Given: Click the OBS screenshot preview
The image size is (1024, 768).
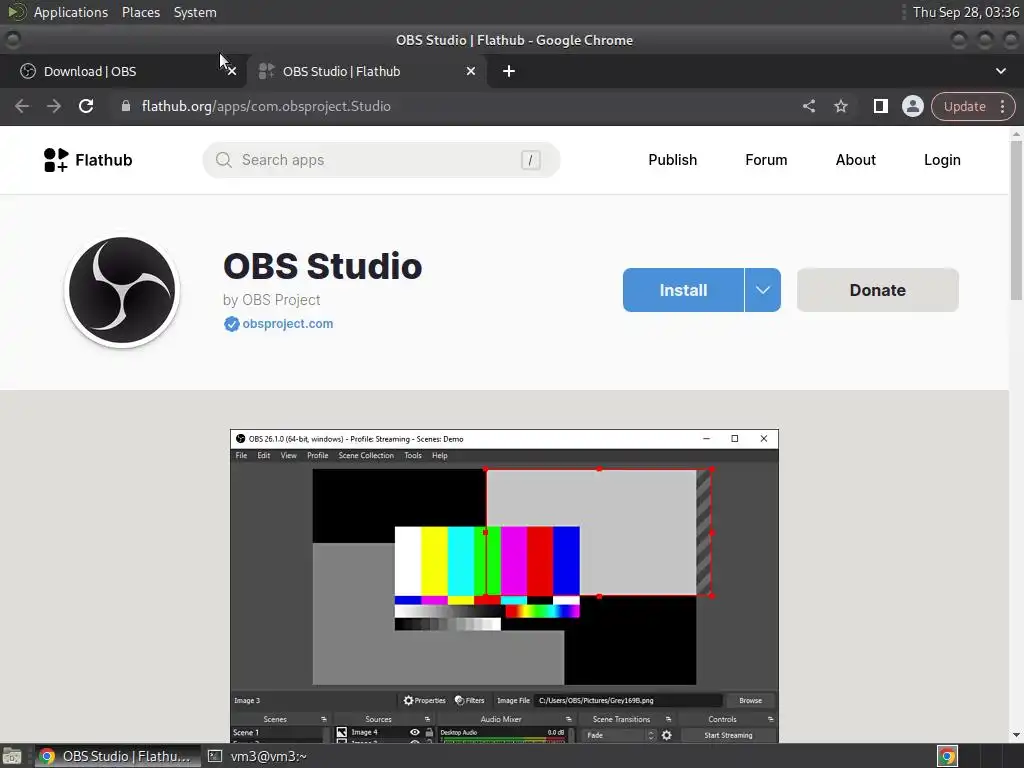Looking at the screenshot, I should coord(504,586).
